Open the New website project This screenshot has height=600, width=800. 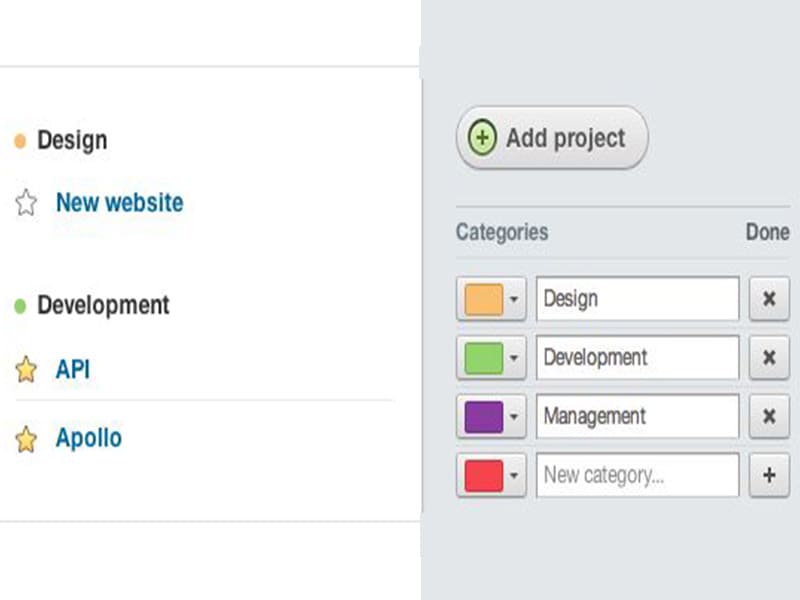[x=119, y=203]
